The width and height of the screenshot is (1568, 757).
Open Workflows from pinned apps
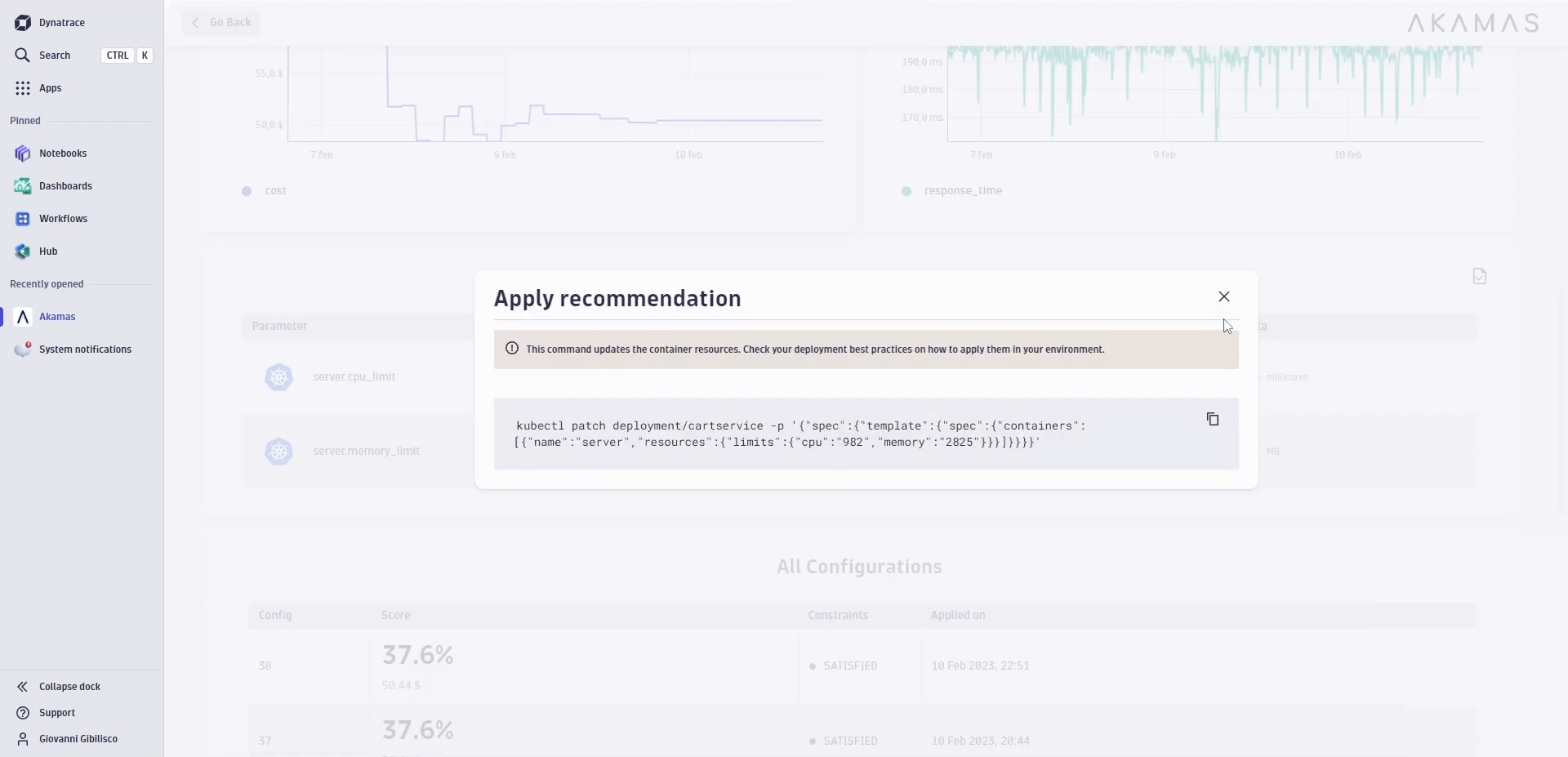point(63,219)
